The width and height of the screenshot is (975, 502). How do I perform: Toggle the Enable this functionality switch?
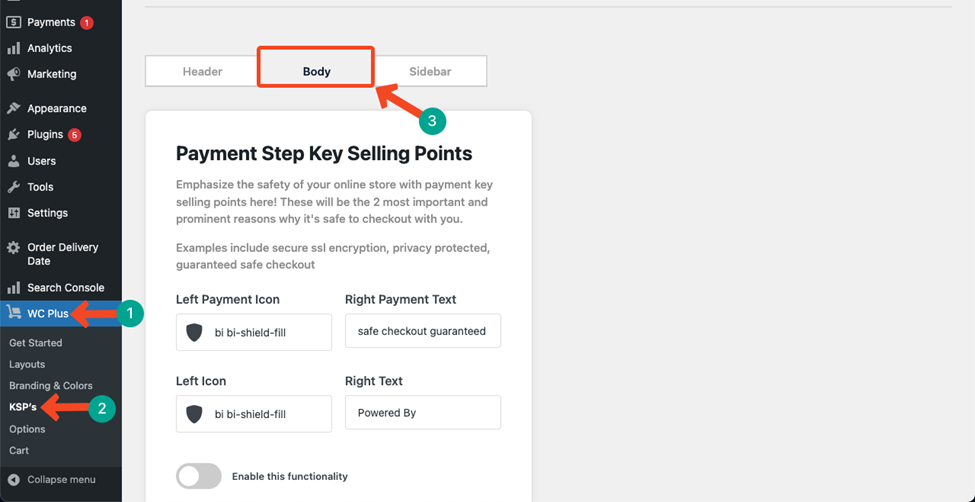click(x=199, y=476)
